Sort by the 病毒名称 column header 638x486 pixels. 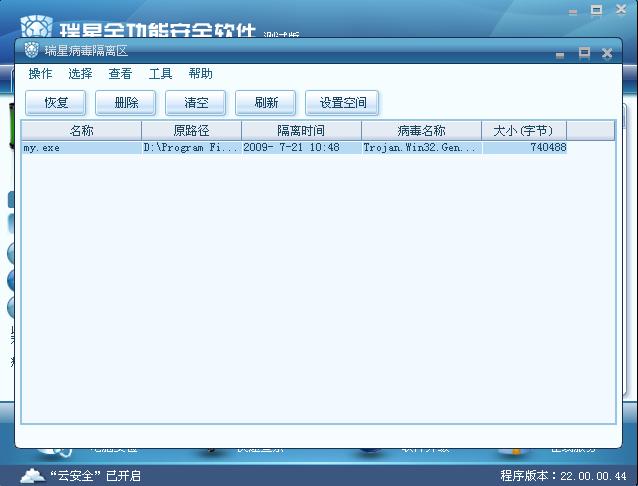pyautogui.click(x=422, y=131)
